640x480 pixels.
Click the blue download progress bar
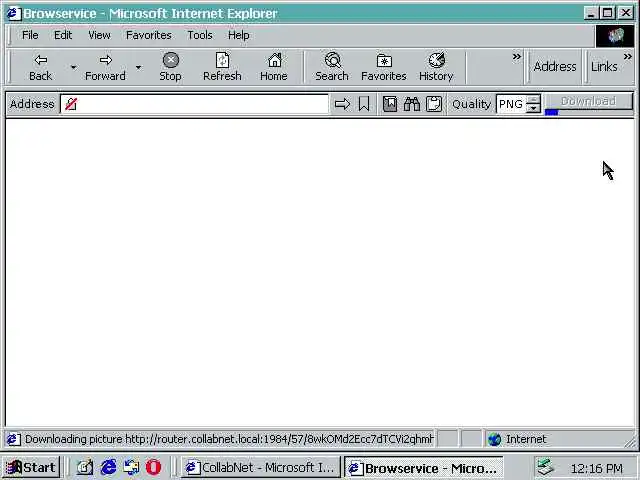click(x=551, y=112)
